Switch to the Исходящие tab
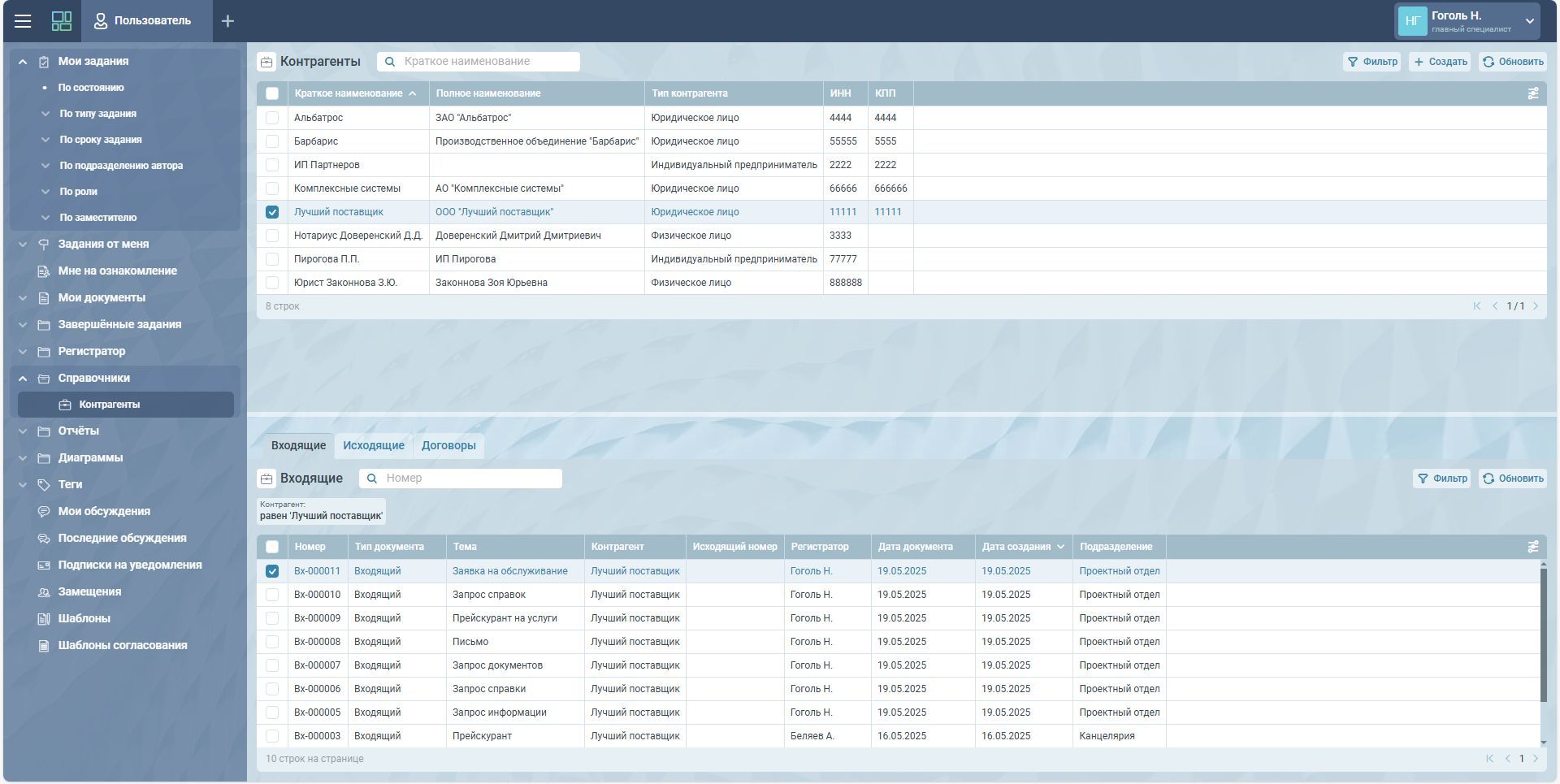 click(373, 445)
